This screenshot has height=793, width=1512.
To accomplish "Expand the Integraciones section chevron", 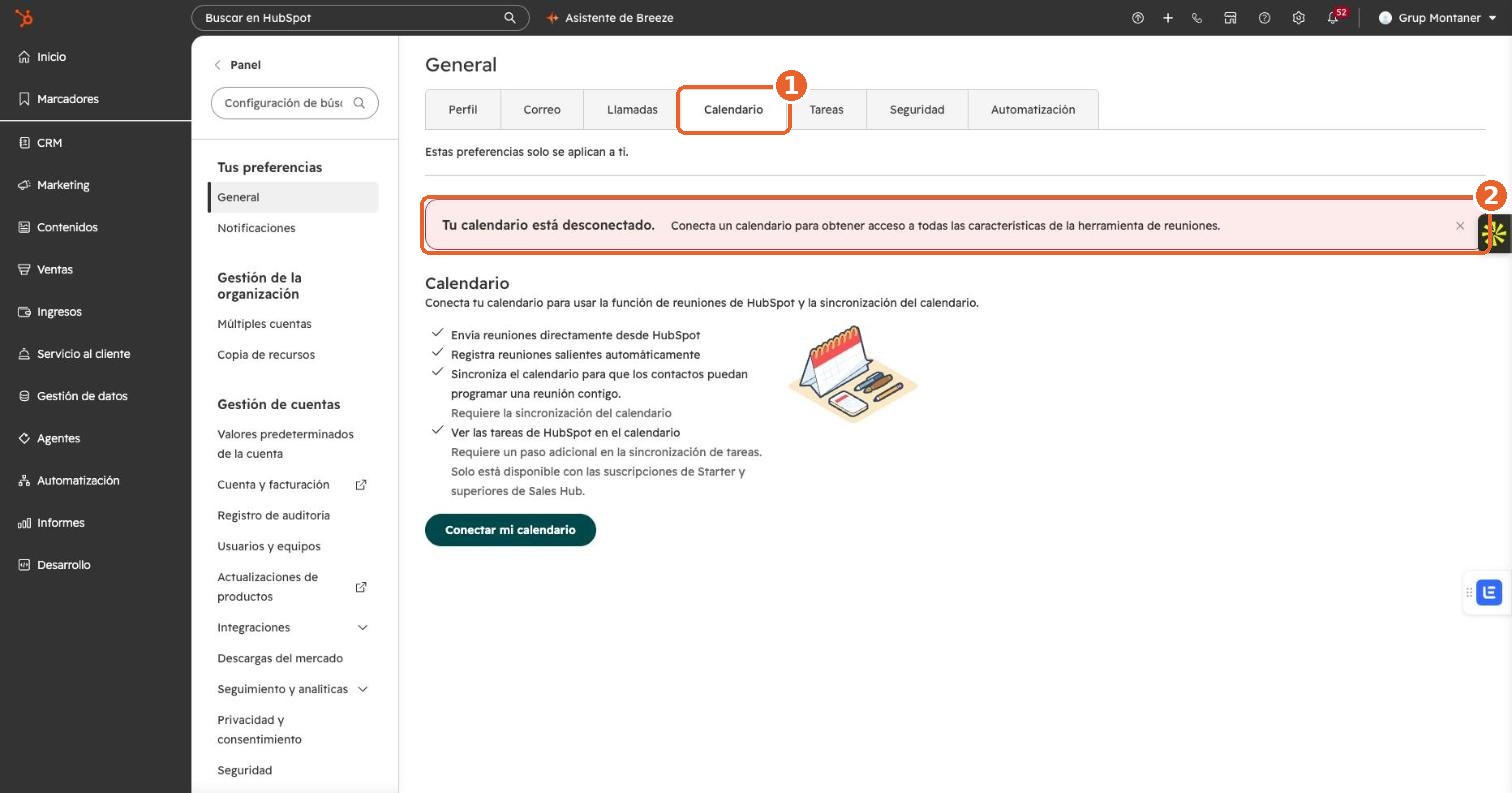I will click(x=363, y=628).
